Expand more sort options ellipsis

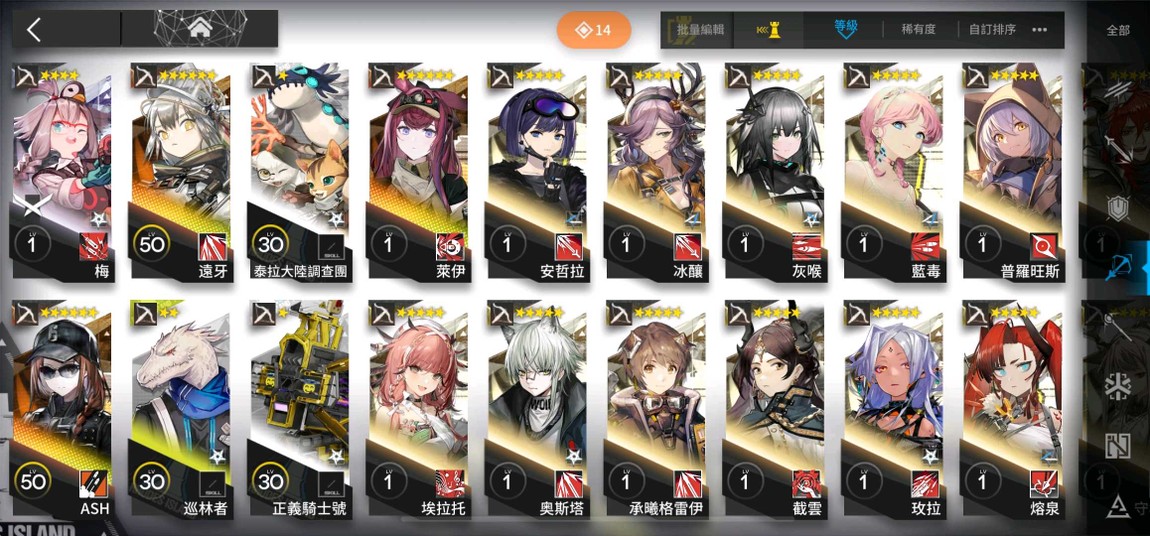pyautogui.click(x=1039, y=30)
